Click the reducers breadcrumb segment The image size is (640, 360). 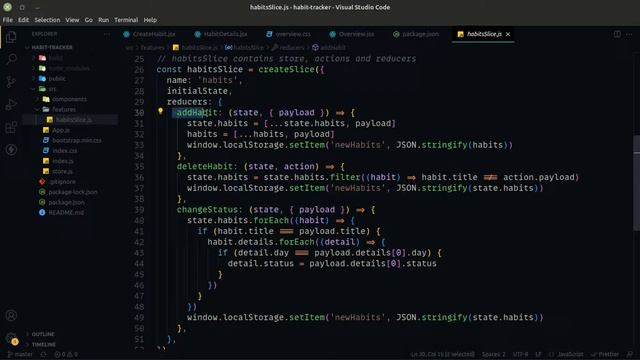pyautogui.click(x=288, y=48)
